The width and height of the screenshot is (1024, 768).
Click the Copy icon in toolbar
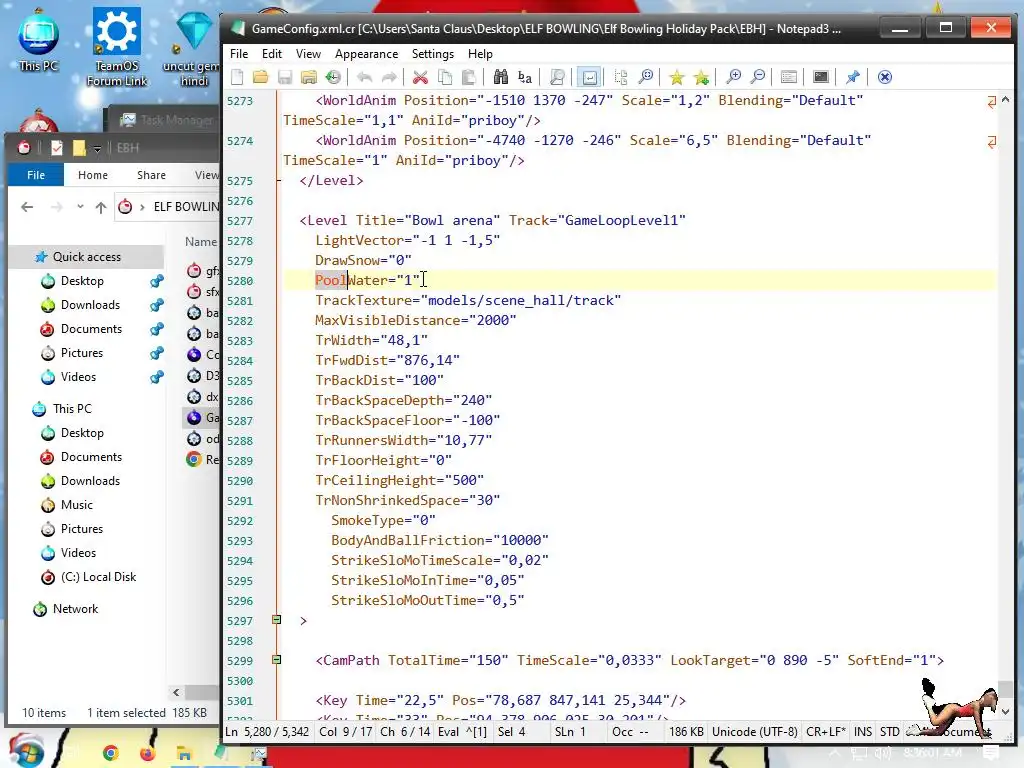click(x=445, y=77)
